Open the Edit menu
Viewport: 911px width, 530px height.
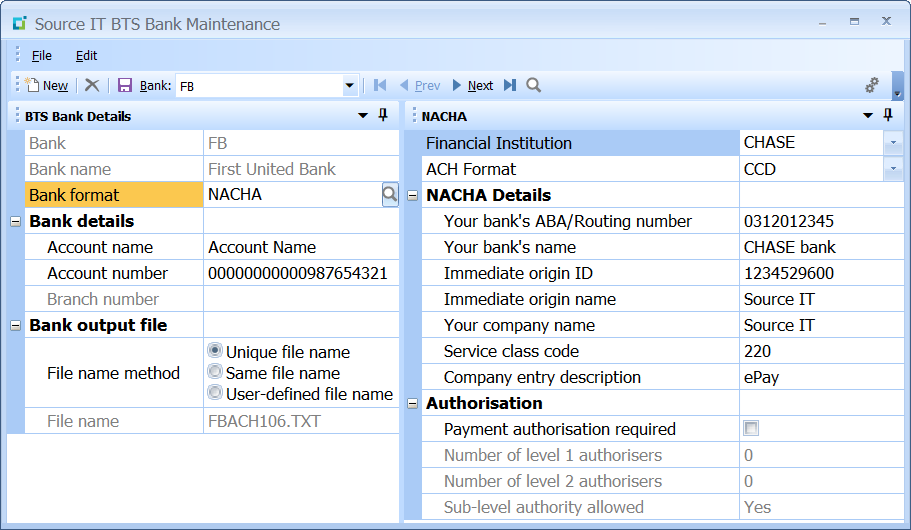point(87,56)
